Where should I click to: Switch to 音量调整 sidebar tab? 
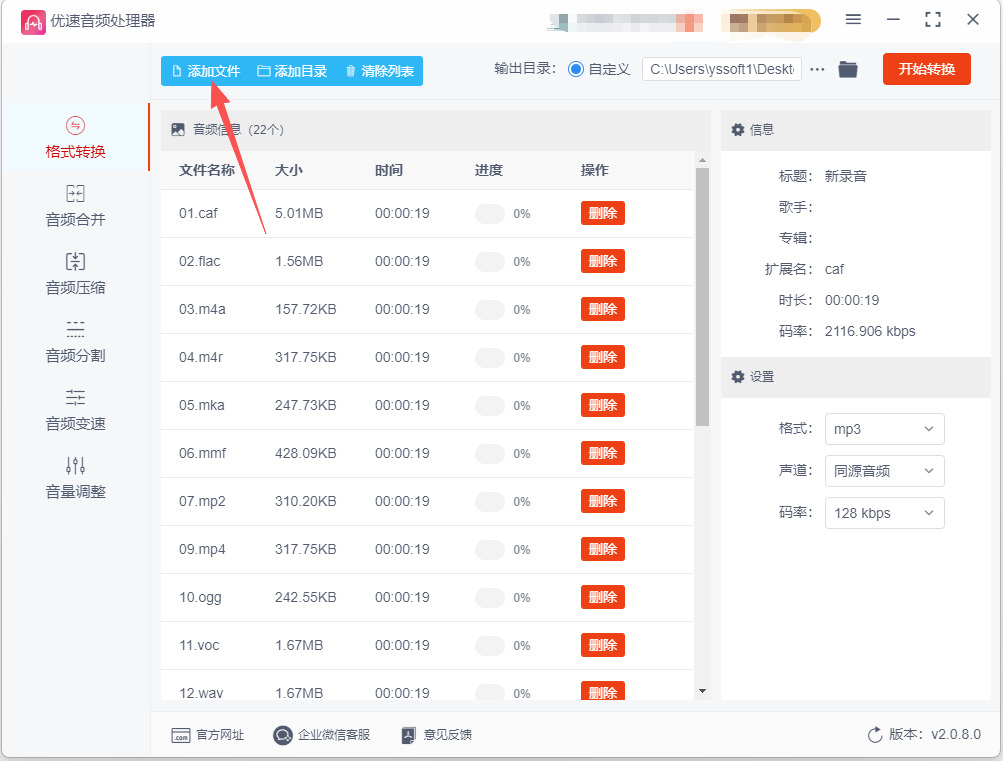pyautogui.click(x=75, y=478)
